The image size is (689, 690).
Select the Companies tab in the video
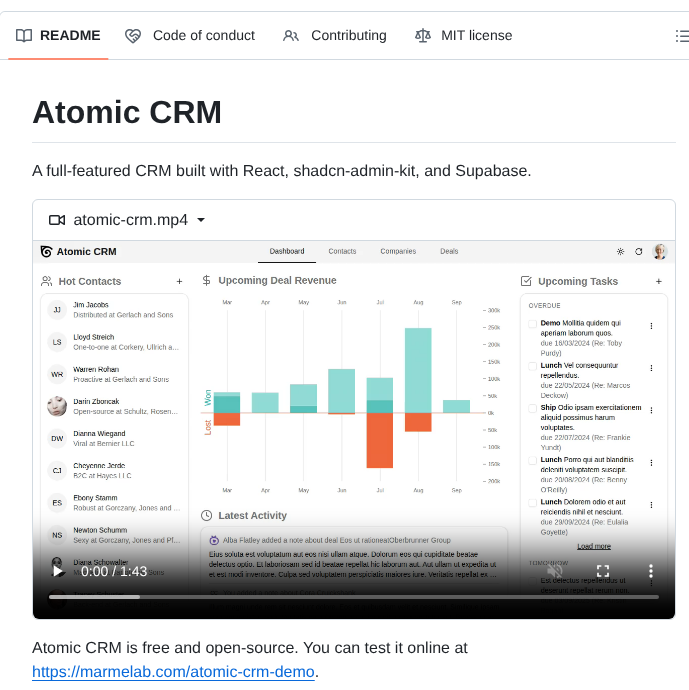coord(398,251)
